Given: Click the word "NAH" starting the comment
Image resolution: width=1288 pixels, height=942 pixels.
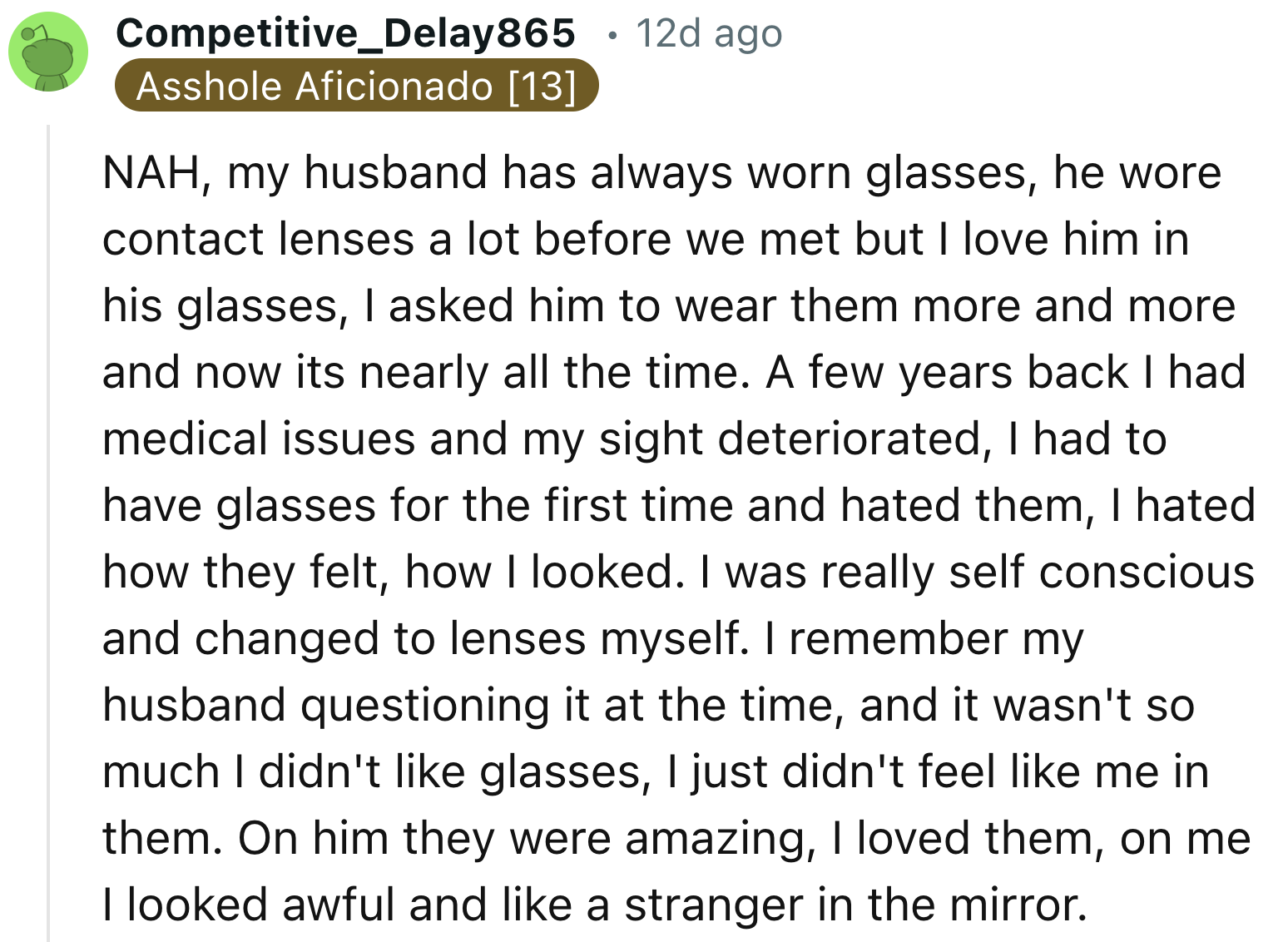Looking at the screenshot, I should [151, 173].
